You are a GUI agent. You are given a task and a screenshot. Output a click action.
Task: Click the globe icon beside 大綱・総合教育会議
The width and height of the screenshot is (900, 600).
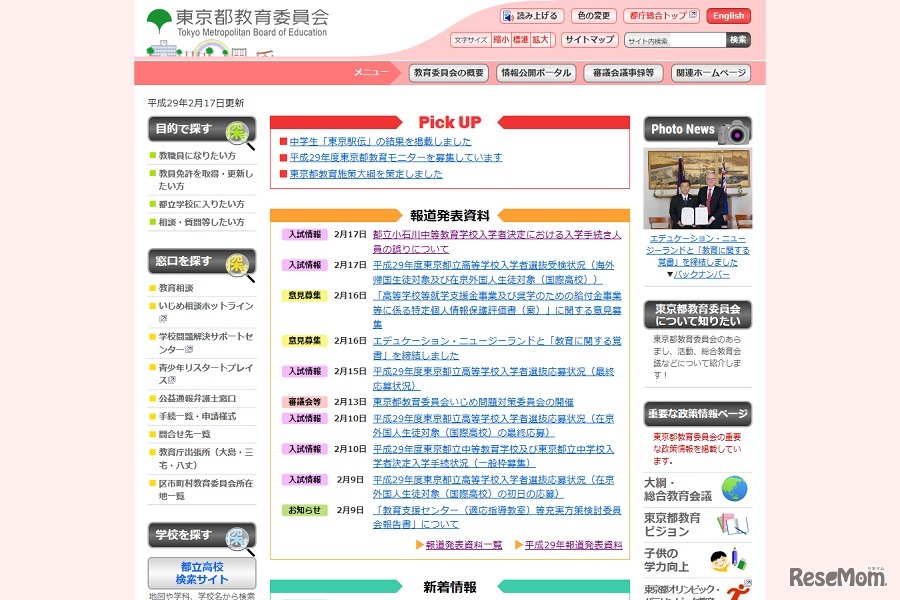[735, 489]
